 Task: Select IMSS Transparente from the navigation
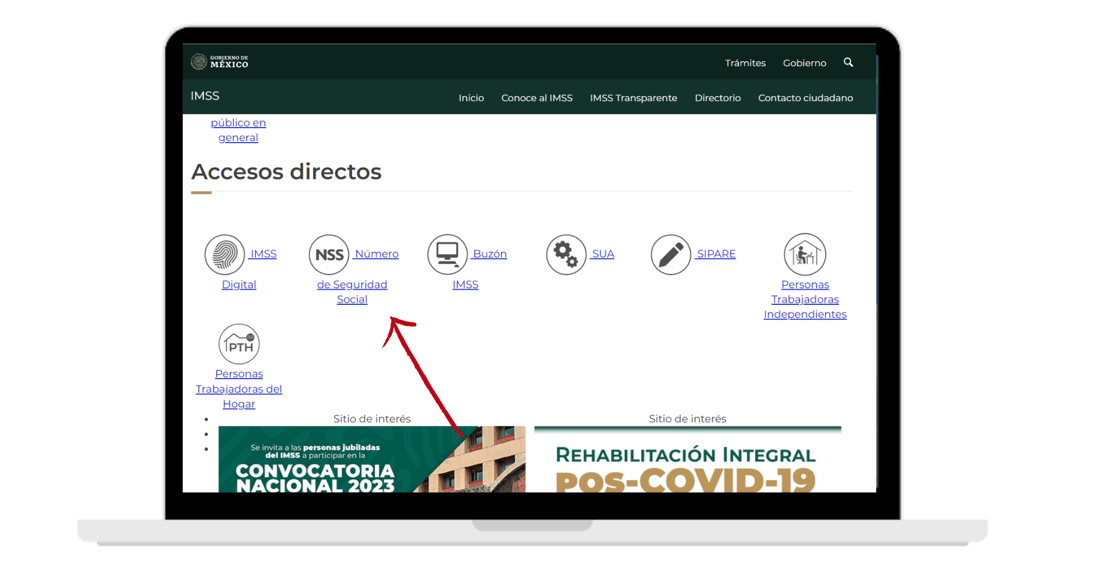pyautogui.click(x=633, y=97)
